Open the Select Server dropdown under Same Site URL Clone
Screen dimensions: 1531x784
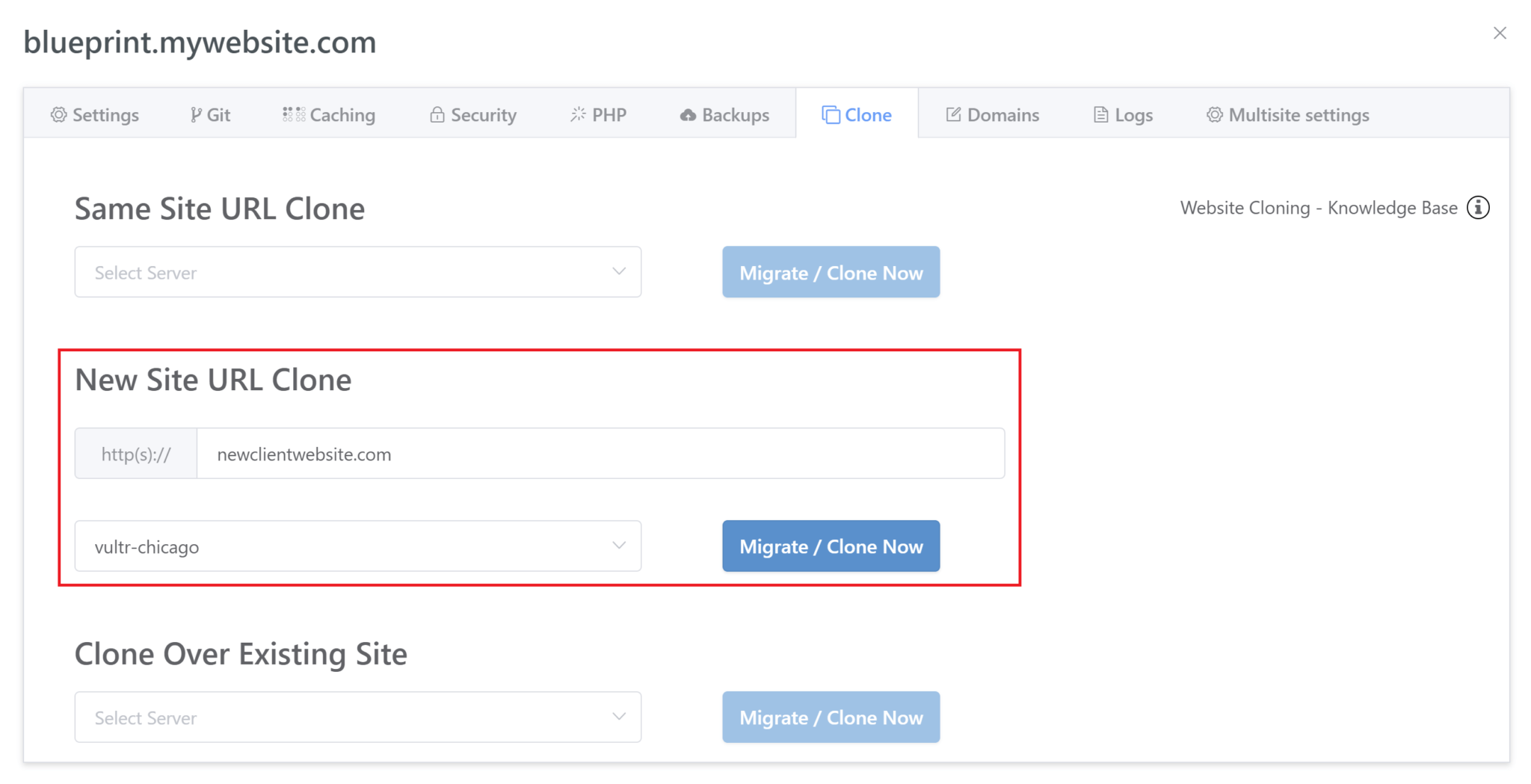point(357,272)
